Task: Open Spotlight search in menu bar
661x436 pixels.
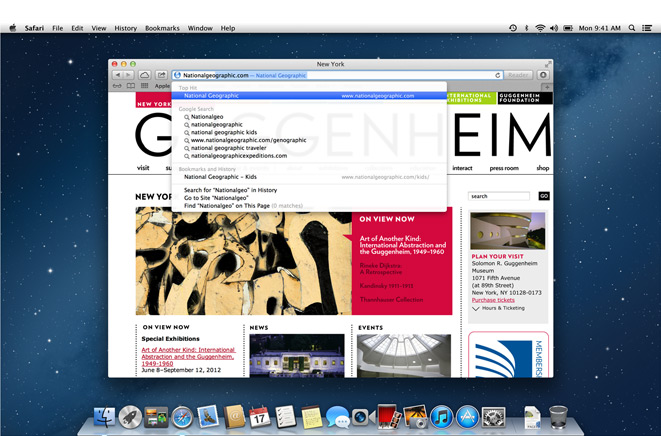Action: point(631,28)
